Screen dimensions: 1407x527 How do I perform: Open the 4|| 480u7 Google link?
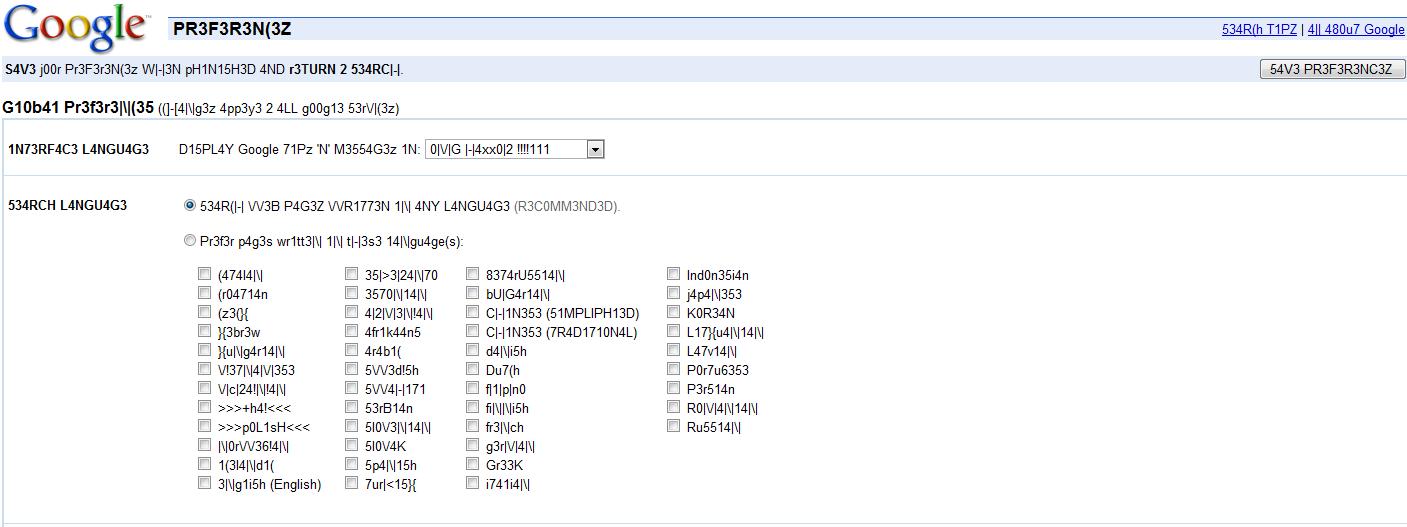tap(1356, 30)
